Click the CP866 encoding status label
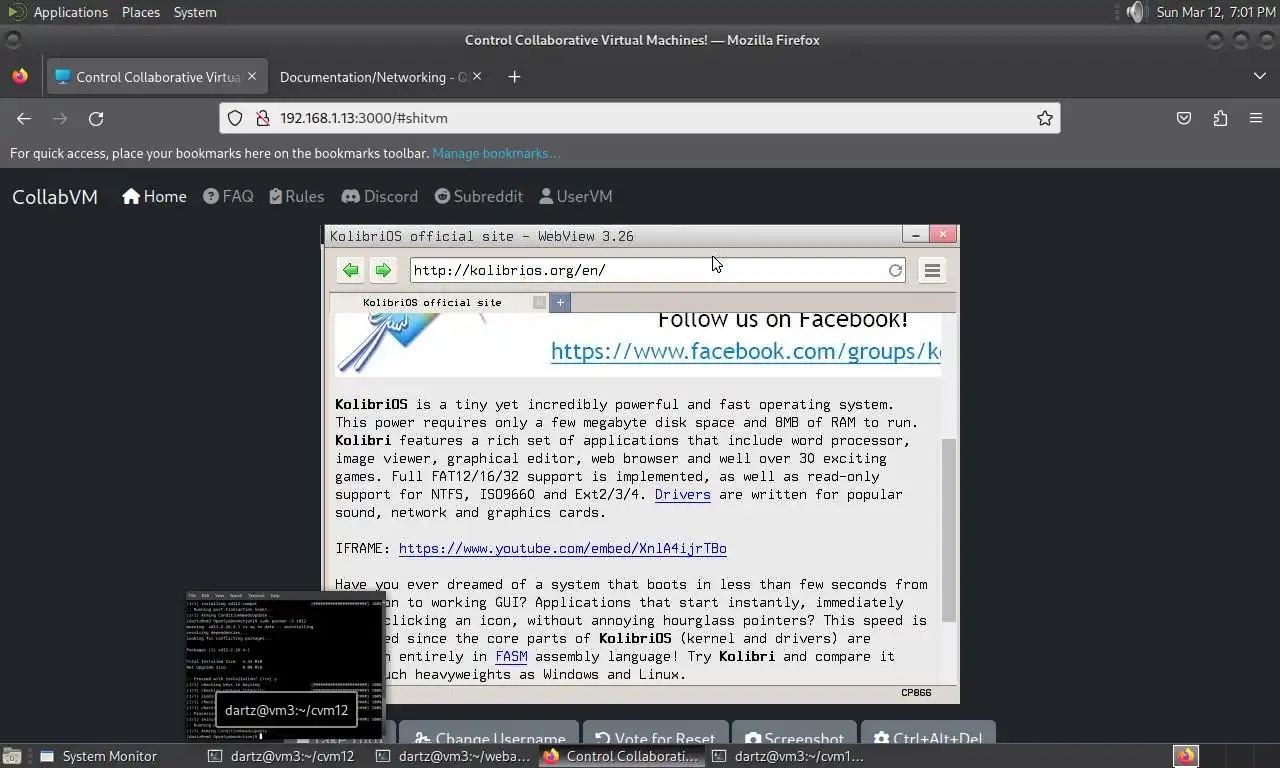This screenshot has height=768, width=1280. coord(916,692)
